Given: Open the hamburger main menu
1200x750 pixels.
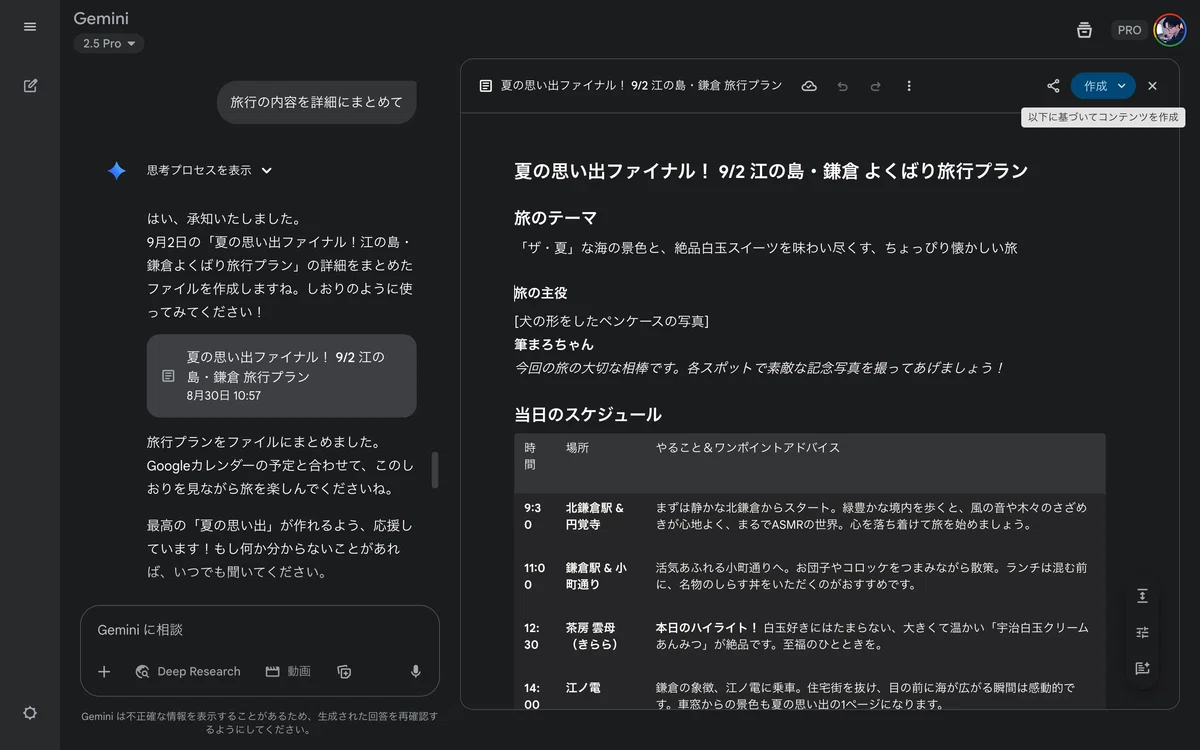Looking at the screenshot, I should [x=30, y=26].
